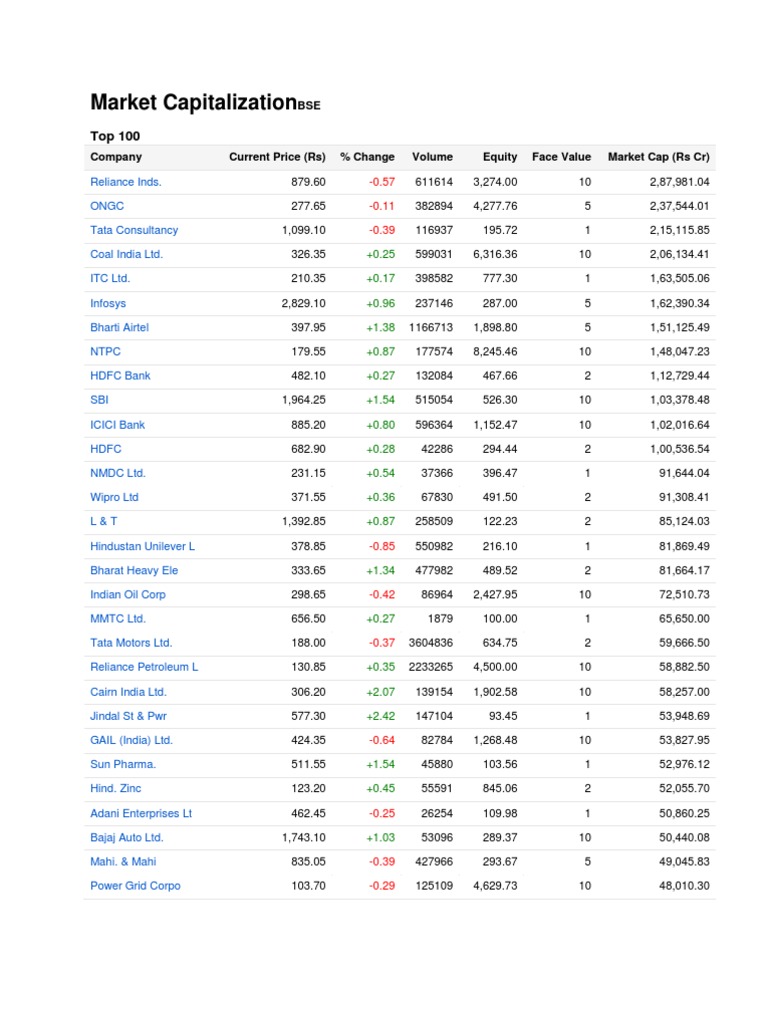Open the ONGC company link
This screenshot has height=1024, width=768.
(106, 206)
